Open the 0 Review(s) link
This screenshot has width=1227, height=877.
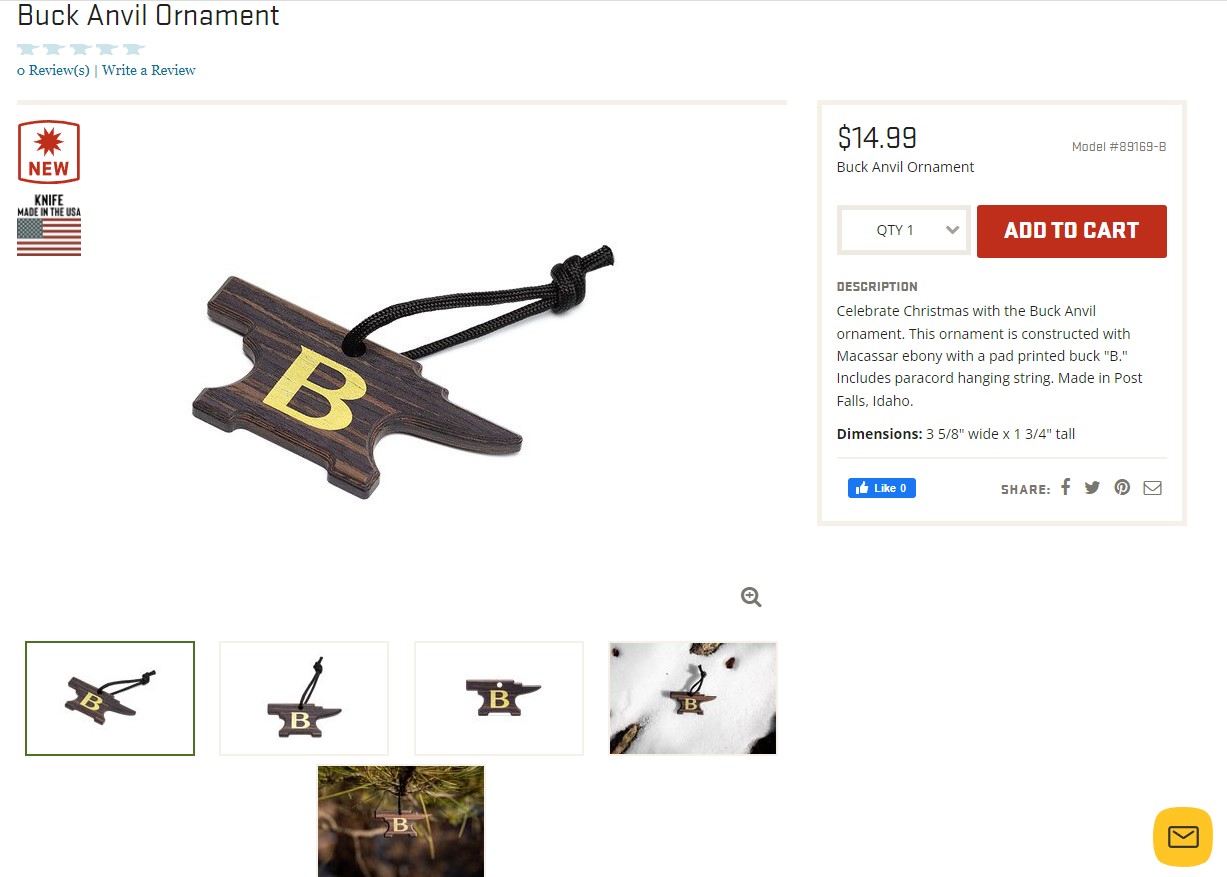(53, 70)
